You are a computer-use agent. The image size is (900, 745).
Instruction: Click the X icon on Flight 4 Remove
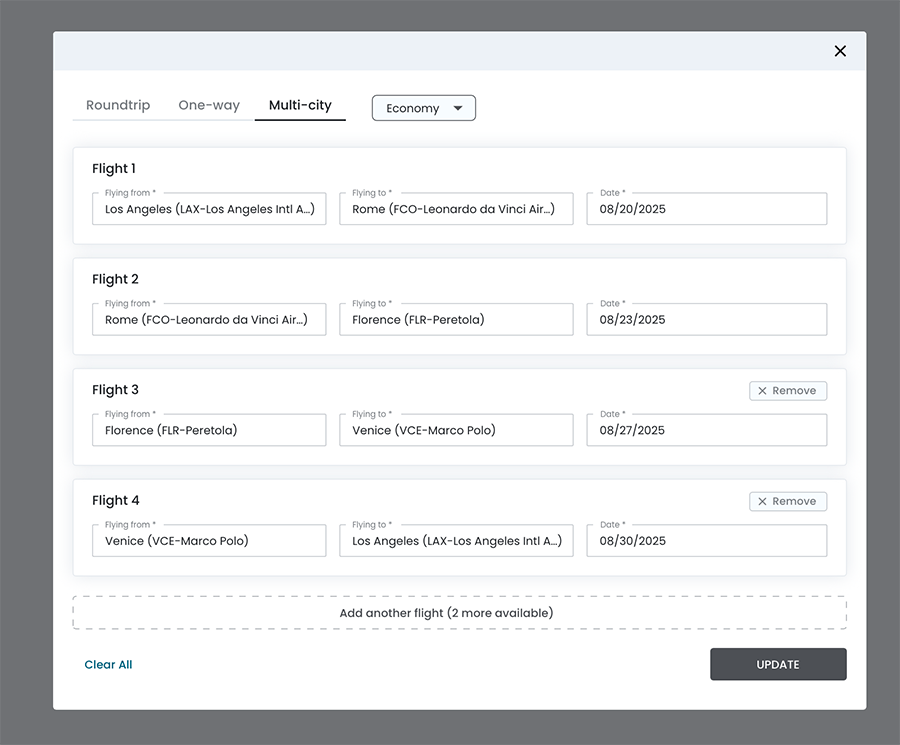763,502
